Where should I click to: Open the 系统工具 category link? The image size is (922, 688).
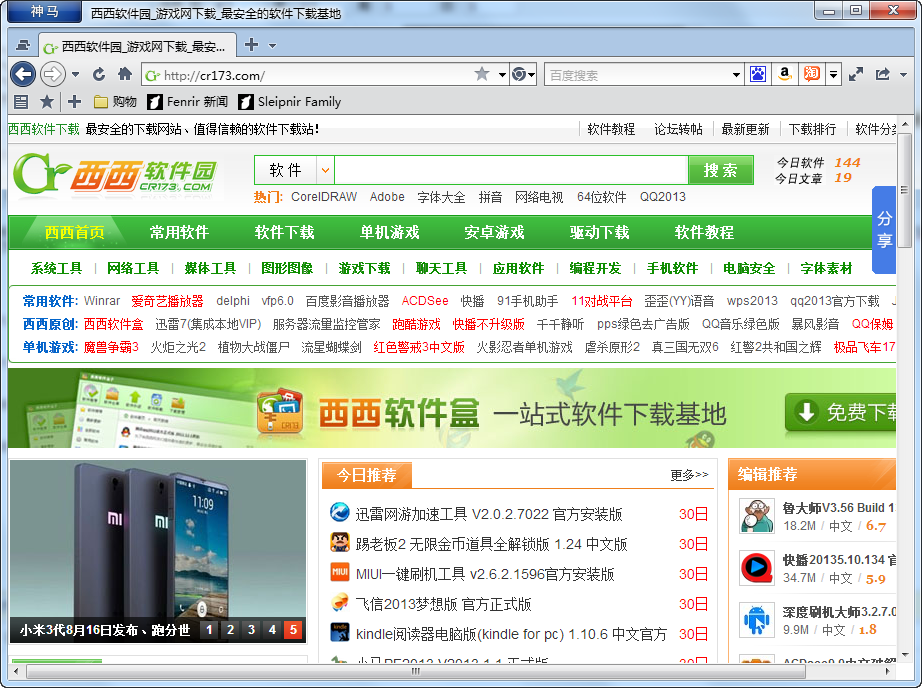(x=56, y=268)
